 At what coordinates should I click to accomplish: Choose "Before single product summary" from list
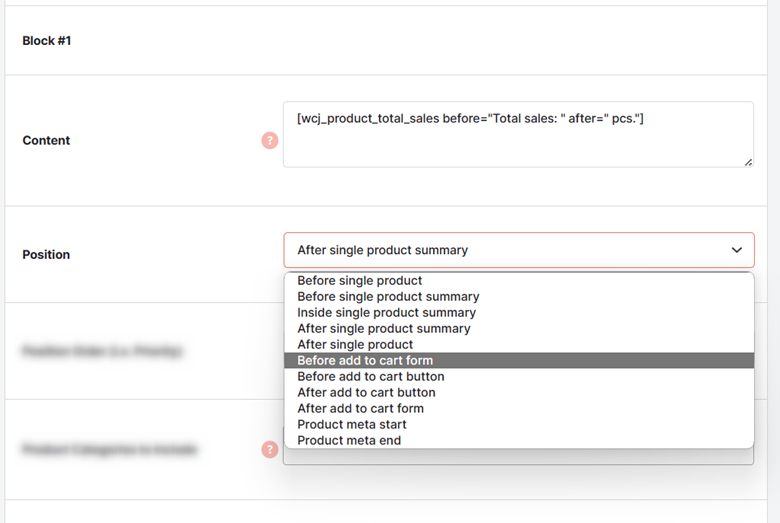pos(519,297)
